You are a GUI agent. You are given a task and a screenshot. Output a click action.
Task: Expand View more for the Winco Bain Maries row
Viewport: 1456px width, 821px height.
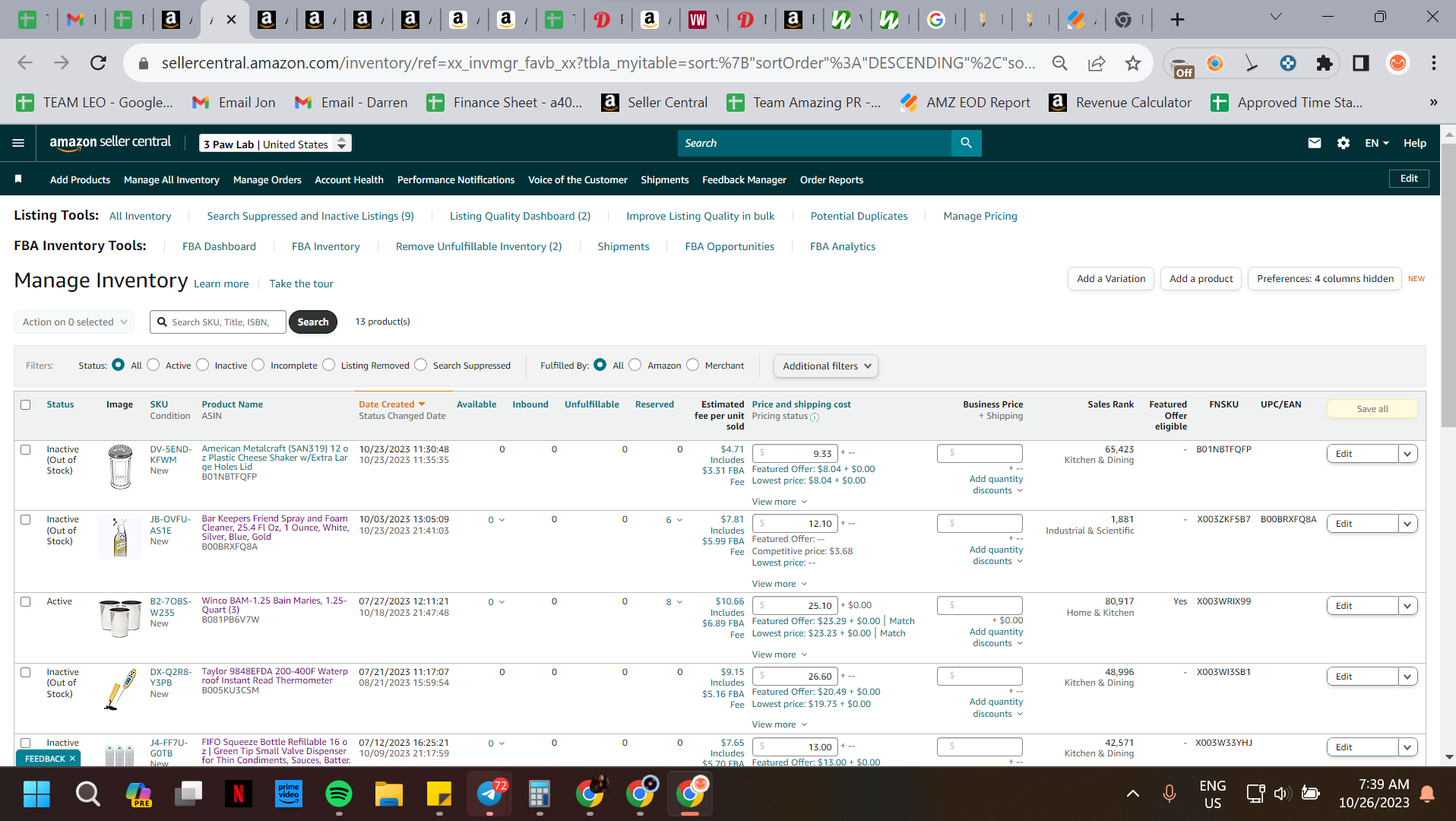780,655
